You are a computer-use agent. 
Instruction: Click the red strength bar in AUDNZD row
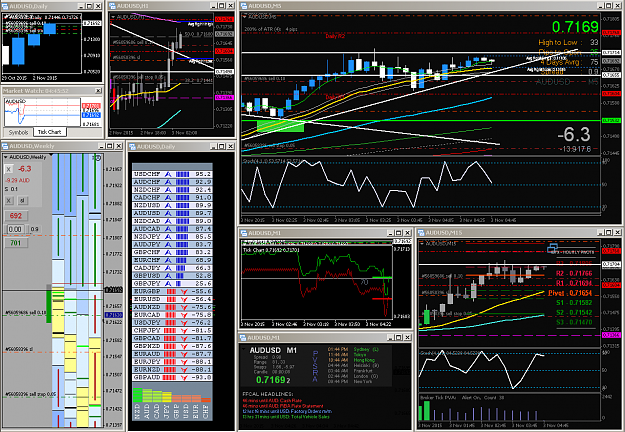pyautogui.click(x=171, y=307)
